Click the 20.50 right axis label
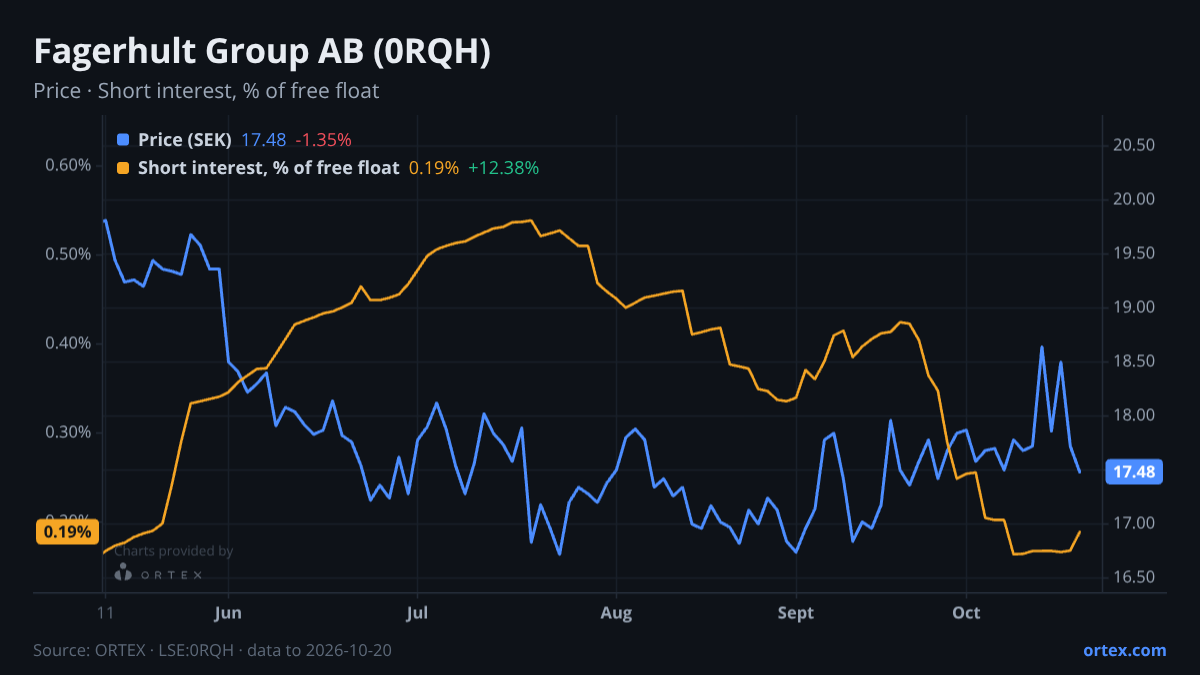This screenshot has height=675, width=1200. [x=1134, y=145]
